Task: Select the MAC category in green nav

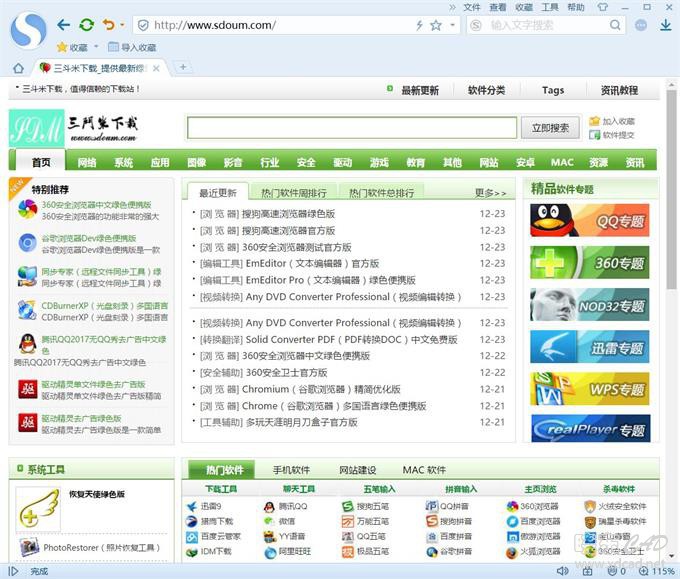Action: 562,163
